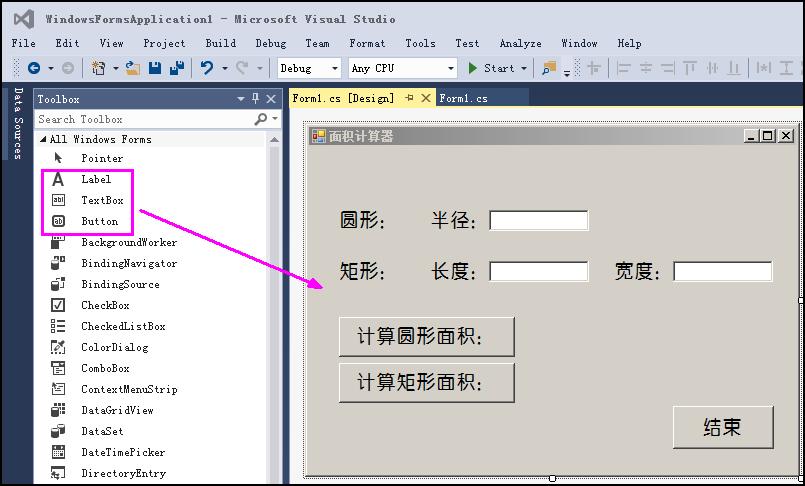Open the Test menu

click(x=467, y=43)
